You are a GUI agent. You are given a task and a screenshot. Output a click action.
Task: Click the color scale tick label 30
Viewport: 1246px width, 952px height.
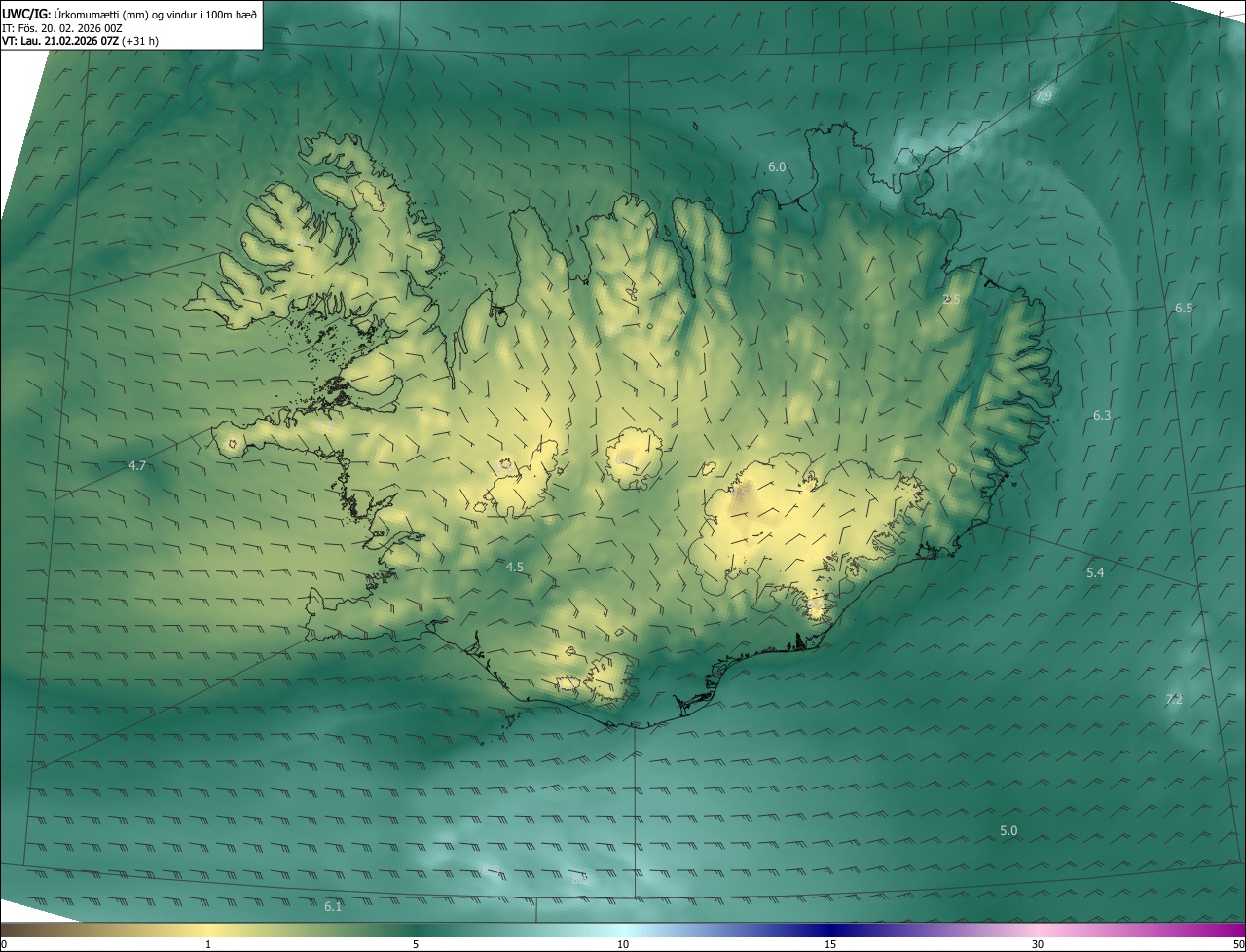pos(1038,944)
